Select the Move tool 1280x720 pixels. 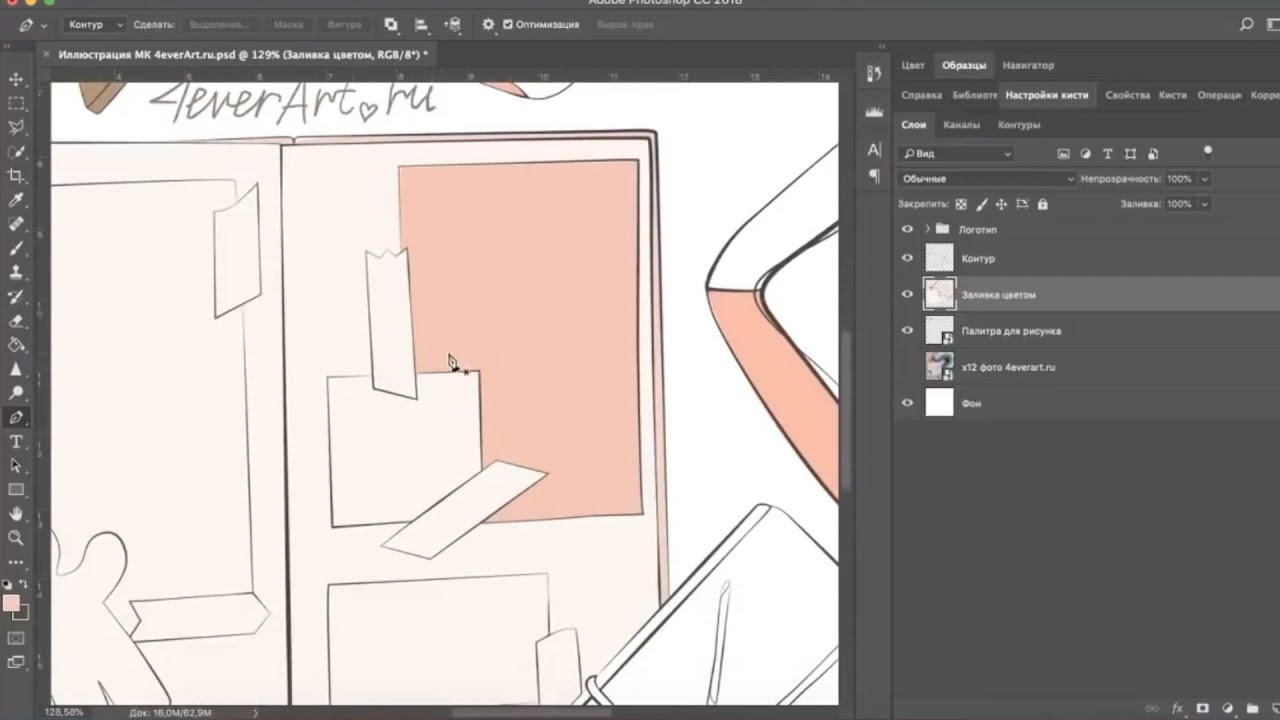click(x=16, y=79)
